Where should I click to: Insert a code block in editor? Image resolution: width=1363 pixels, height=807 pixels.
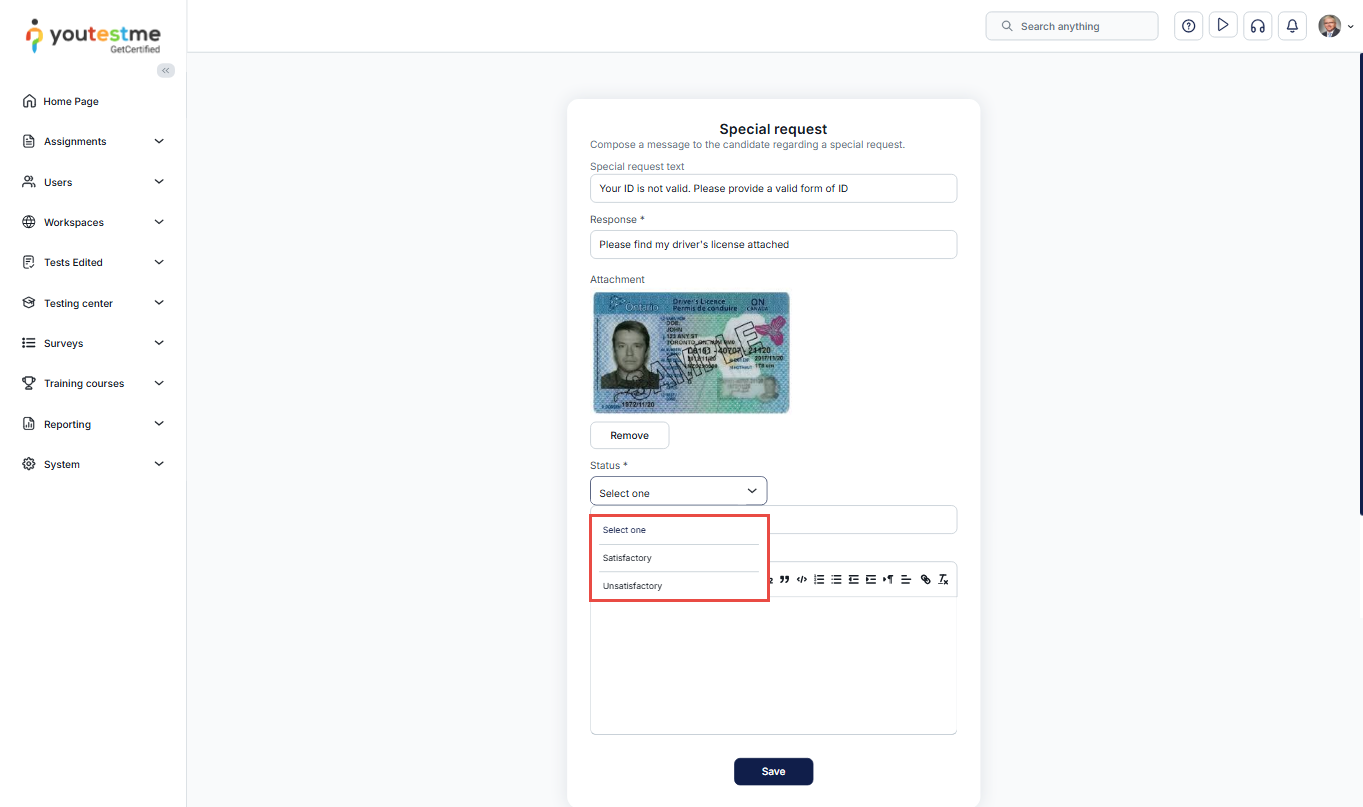tap(802, 579)
